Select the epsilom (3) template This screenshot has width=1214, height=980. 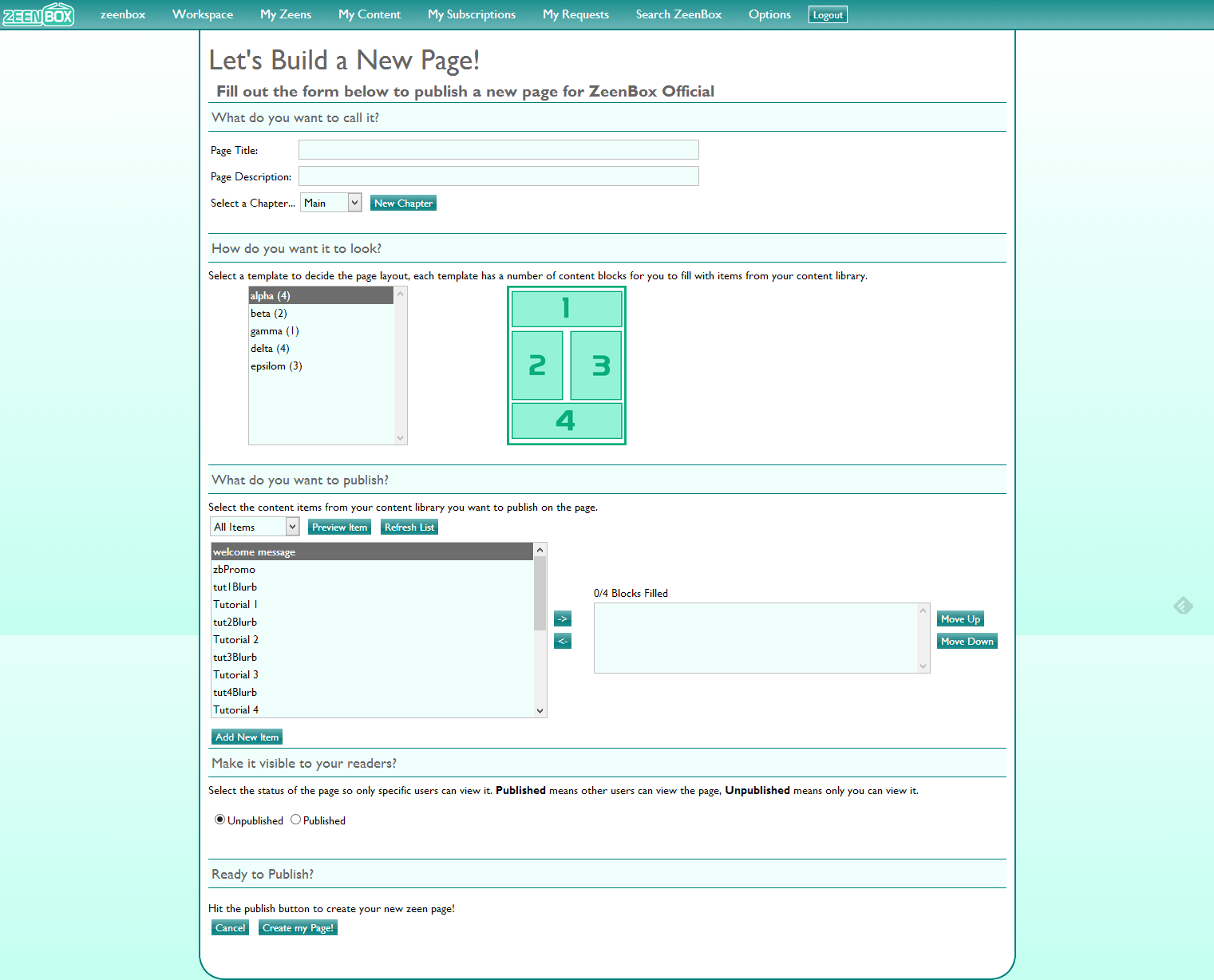point(322,366)
